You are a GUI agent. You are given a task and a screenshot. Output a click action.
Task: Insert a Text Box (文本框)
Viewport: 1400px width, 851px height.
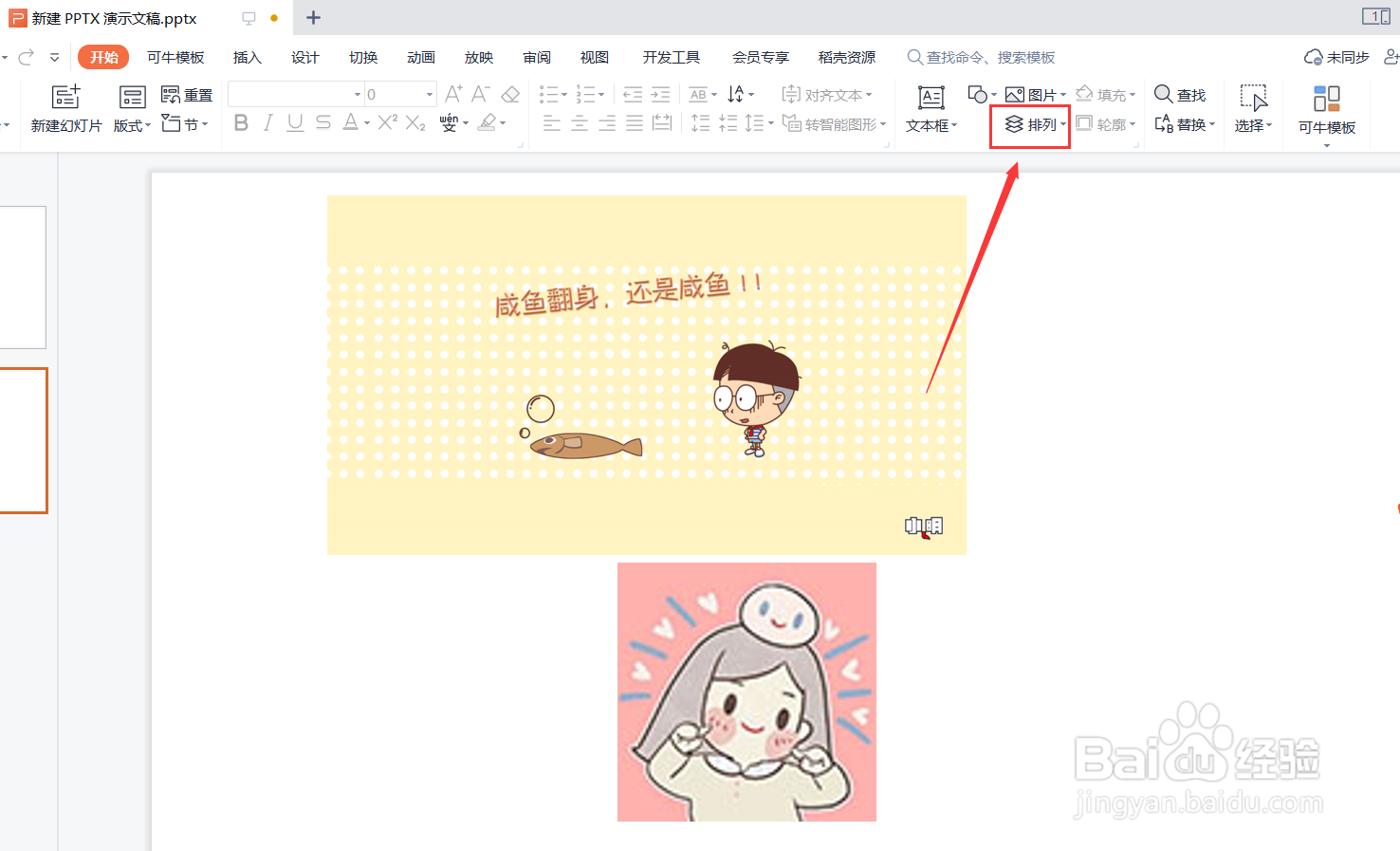point(931,108)
